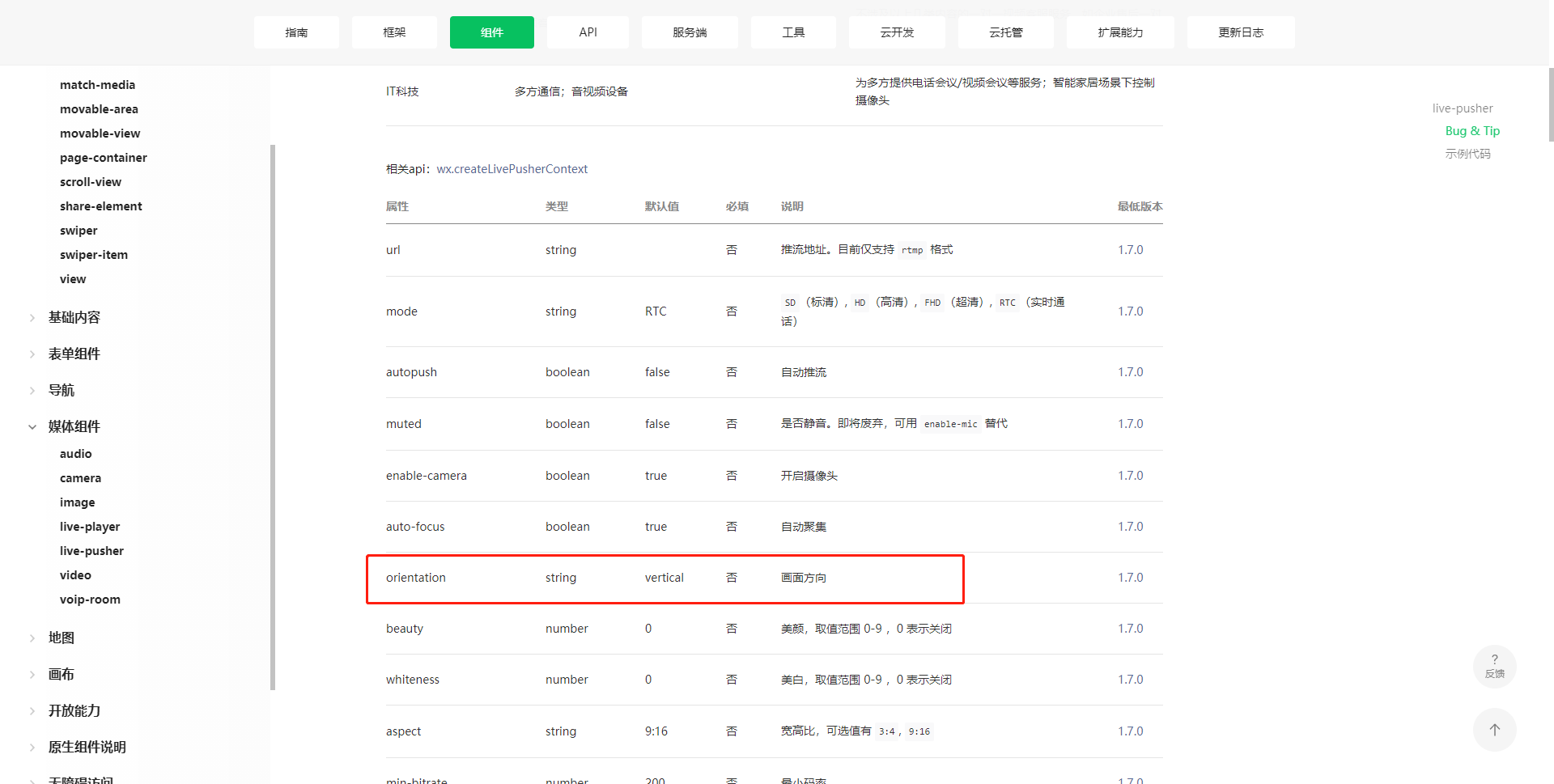Click the muted attribute cell

pos(403,424)
